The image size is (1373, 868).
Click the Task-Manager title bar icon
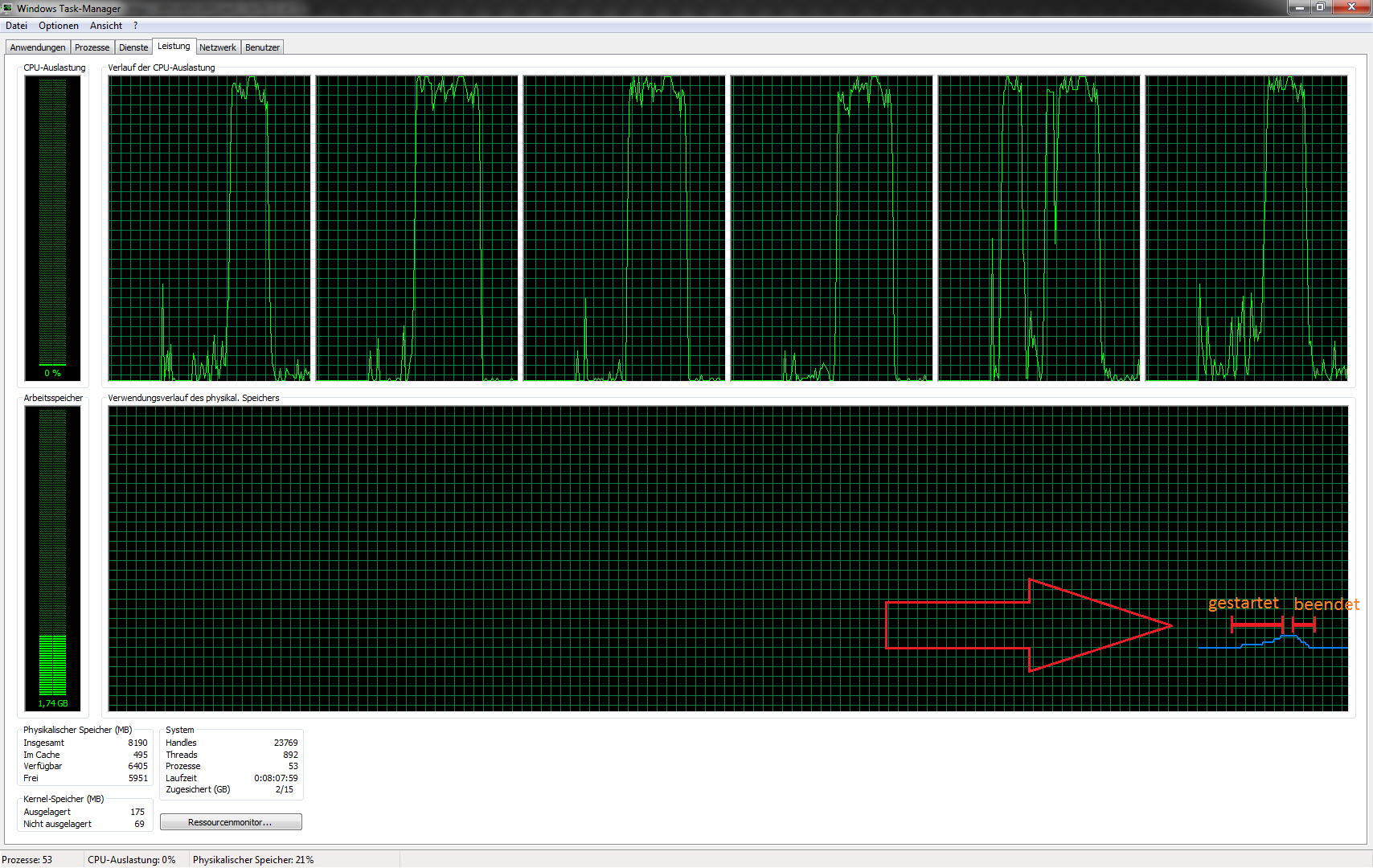point(8,8)
